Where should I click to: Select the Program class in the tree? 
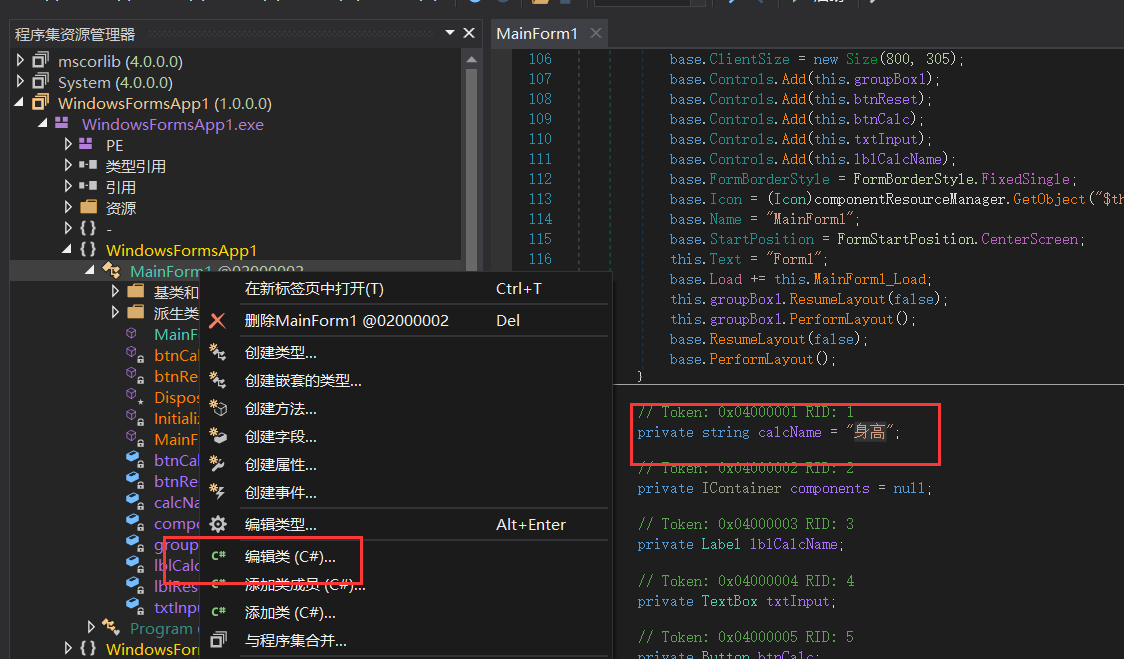(160, 628)
